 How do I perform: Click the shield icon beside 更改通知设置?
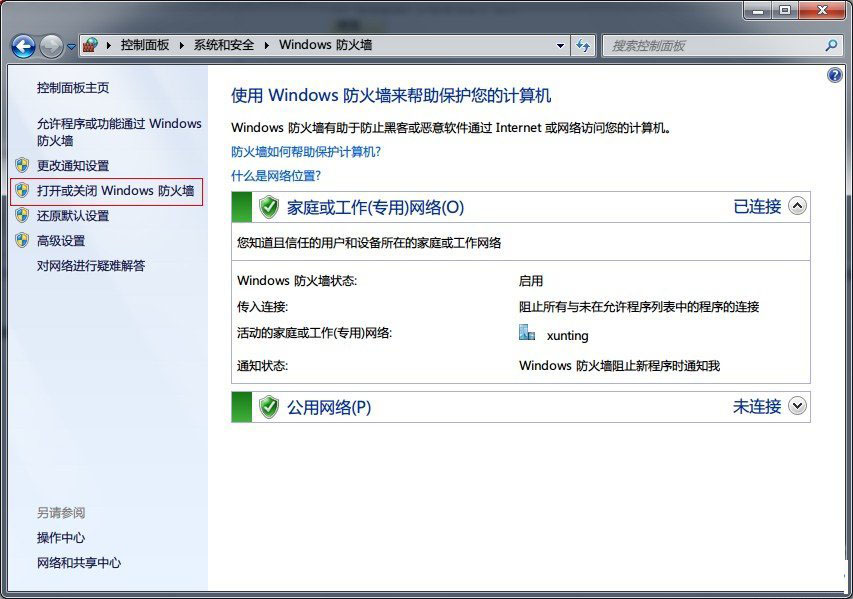pyautogui.click(x=22, y=165)
